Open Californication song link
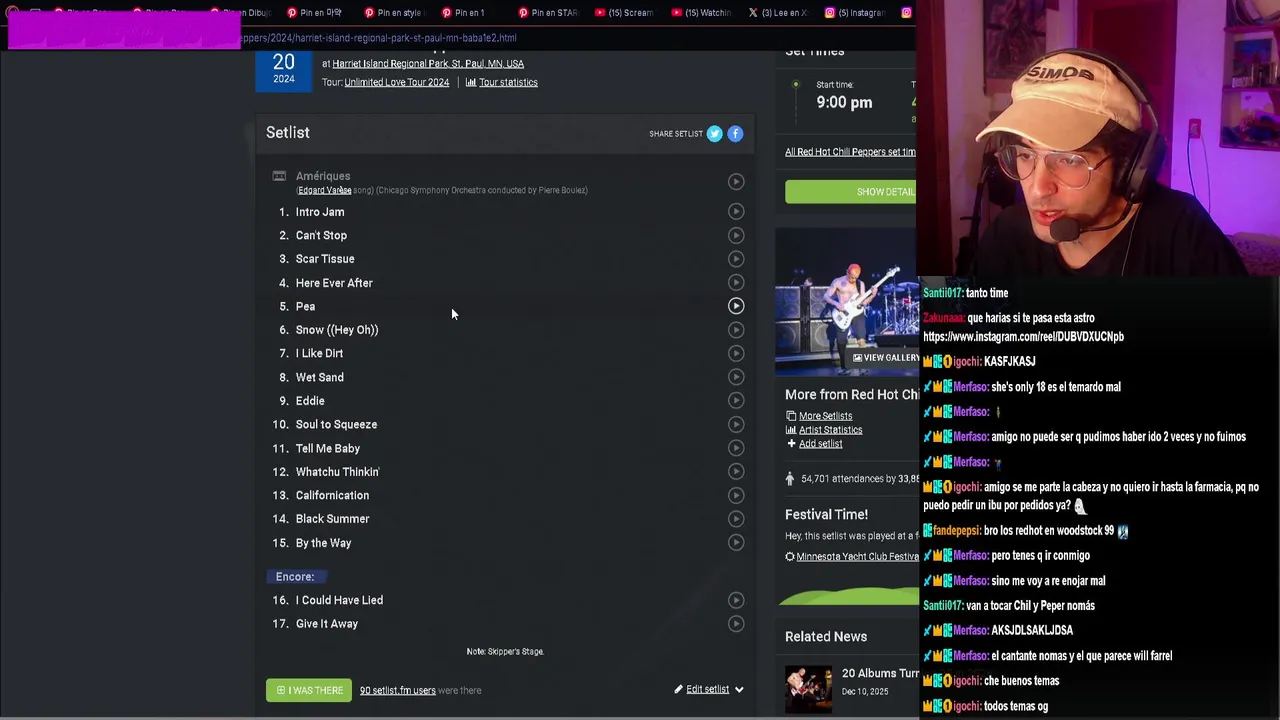The image size is (1280, 720). point(332,495)
